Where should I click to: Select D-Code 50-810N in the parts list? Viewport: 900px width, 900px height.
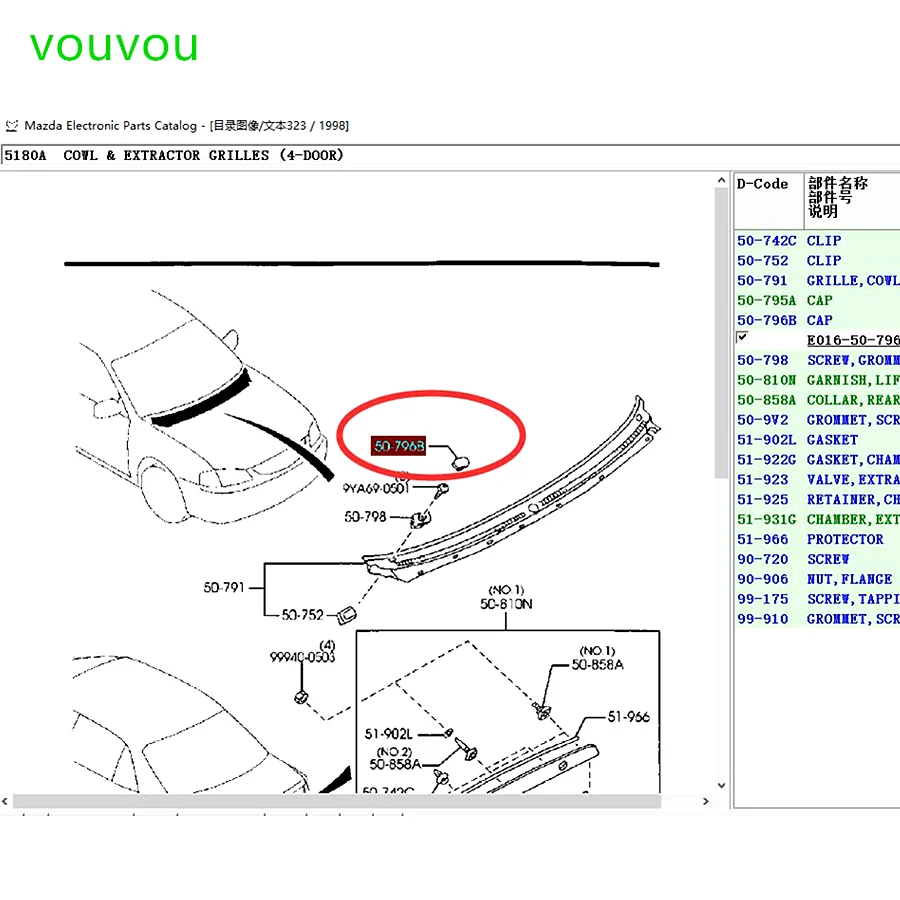766,381
